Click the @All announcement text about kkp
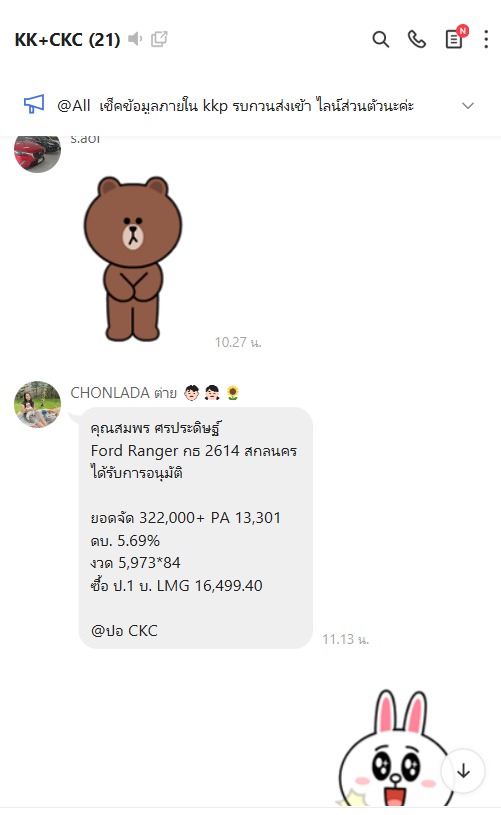This screenshot has height=815, width=501. (x=235, y=106)
